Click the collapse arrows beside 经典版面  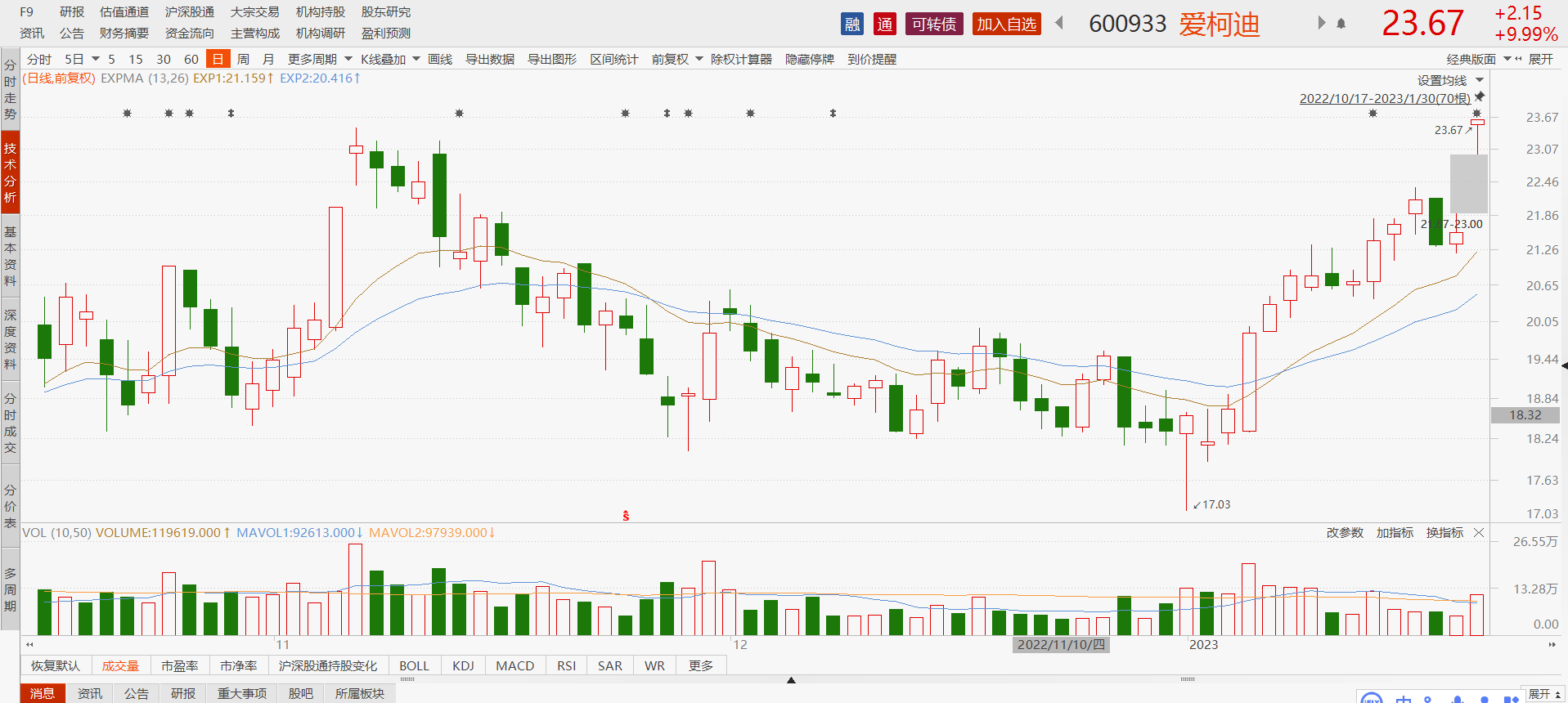(x=1519, y=59)
